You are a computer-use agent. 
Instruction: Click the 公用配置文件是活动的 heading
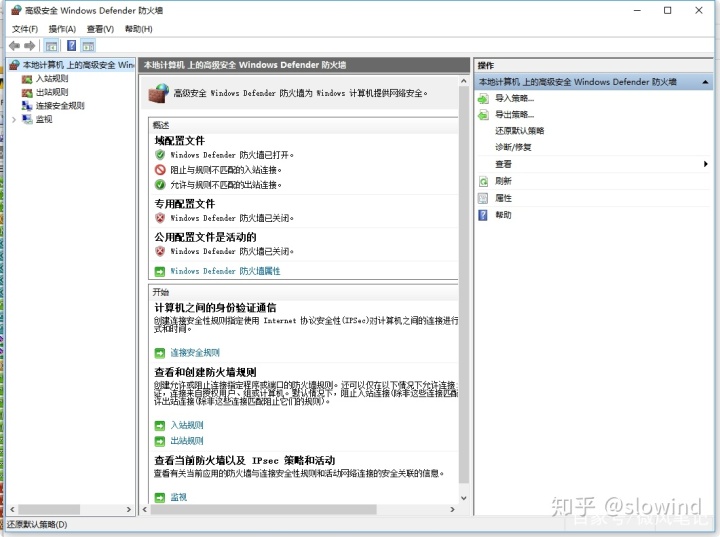coord(205,237)
